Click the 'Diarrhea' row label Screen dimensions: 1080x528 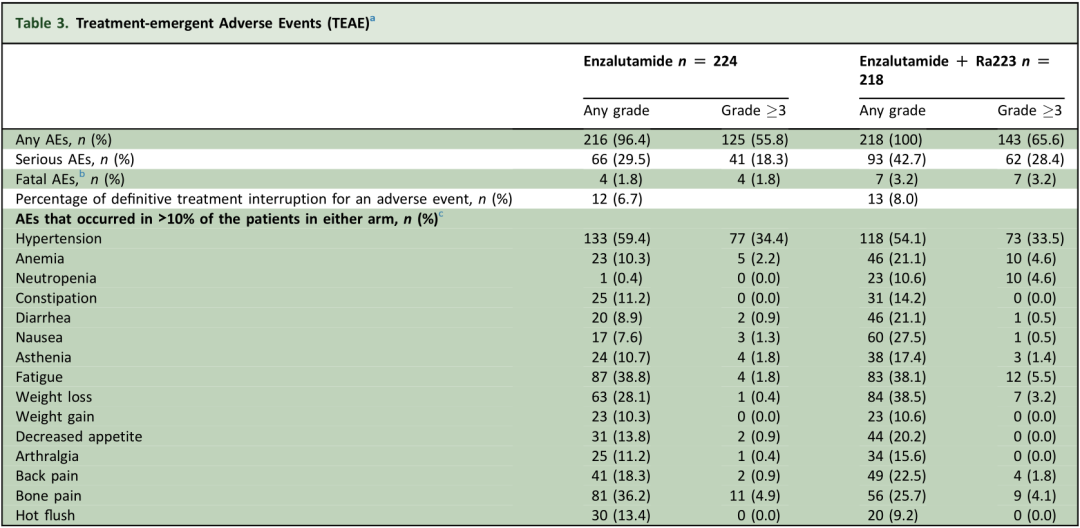pos(43,318)
